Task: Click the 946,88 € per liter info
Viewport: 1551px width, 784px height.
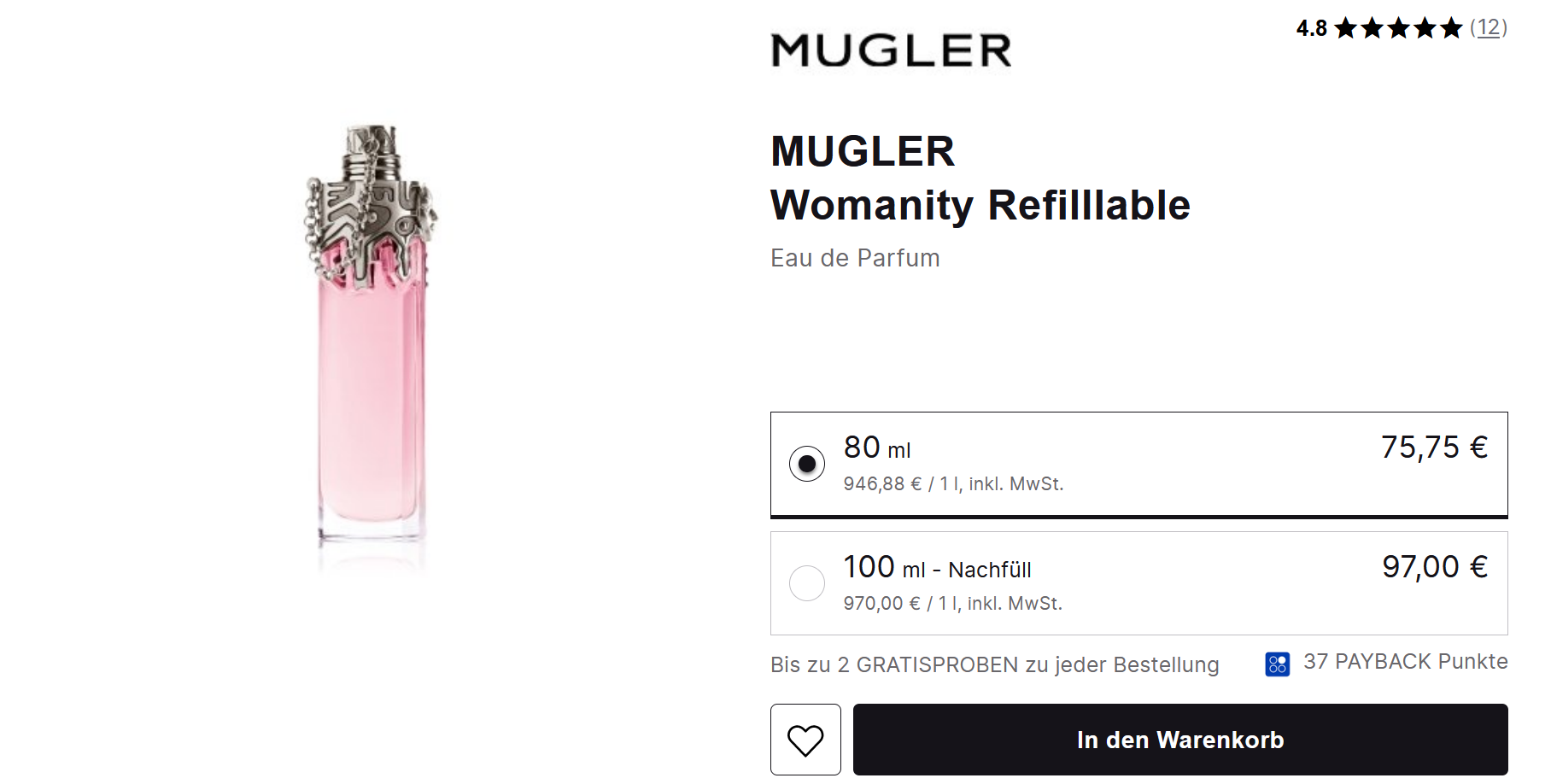Action: 953,484
